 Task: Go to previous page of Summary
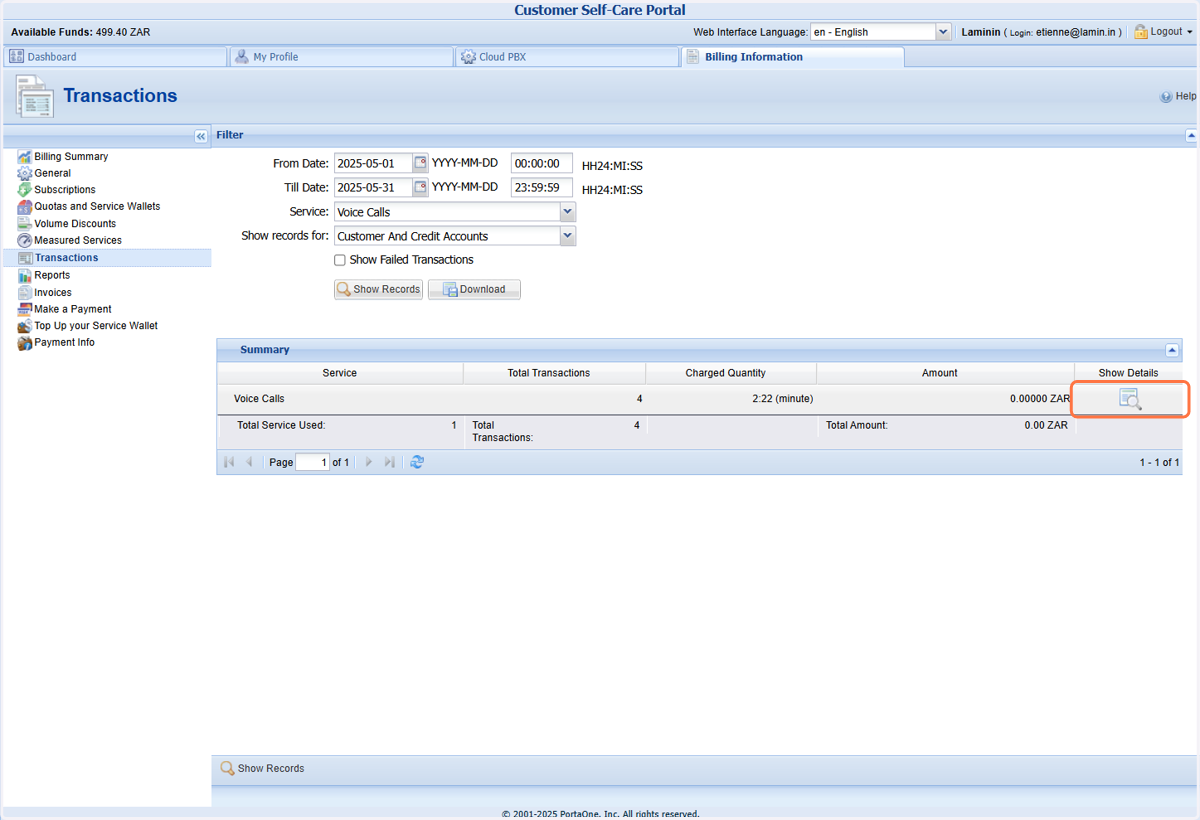(x=249, y=462)
